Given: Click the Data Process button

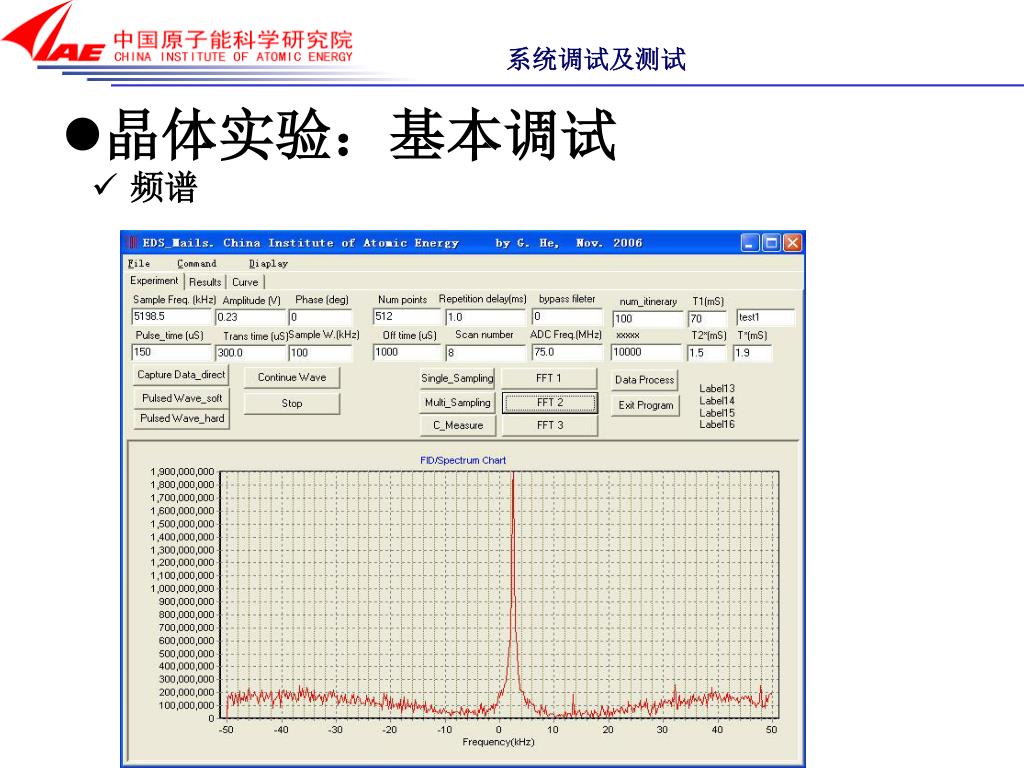Looking at the screenshot, I should [x=644, y=380].
